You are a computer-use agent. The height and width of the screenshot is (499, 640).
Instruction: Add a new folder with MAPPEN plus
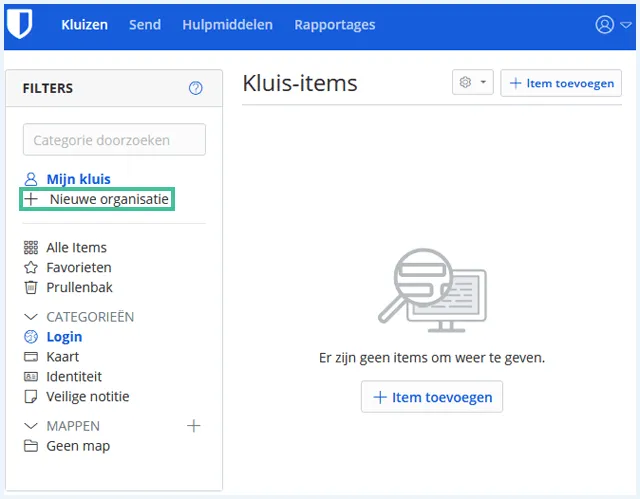pos(194,426)
